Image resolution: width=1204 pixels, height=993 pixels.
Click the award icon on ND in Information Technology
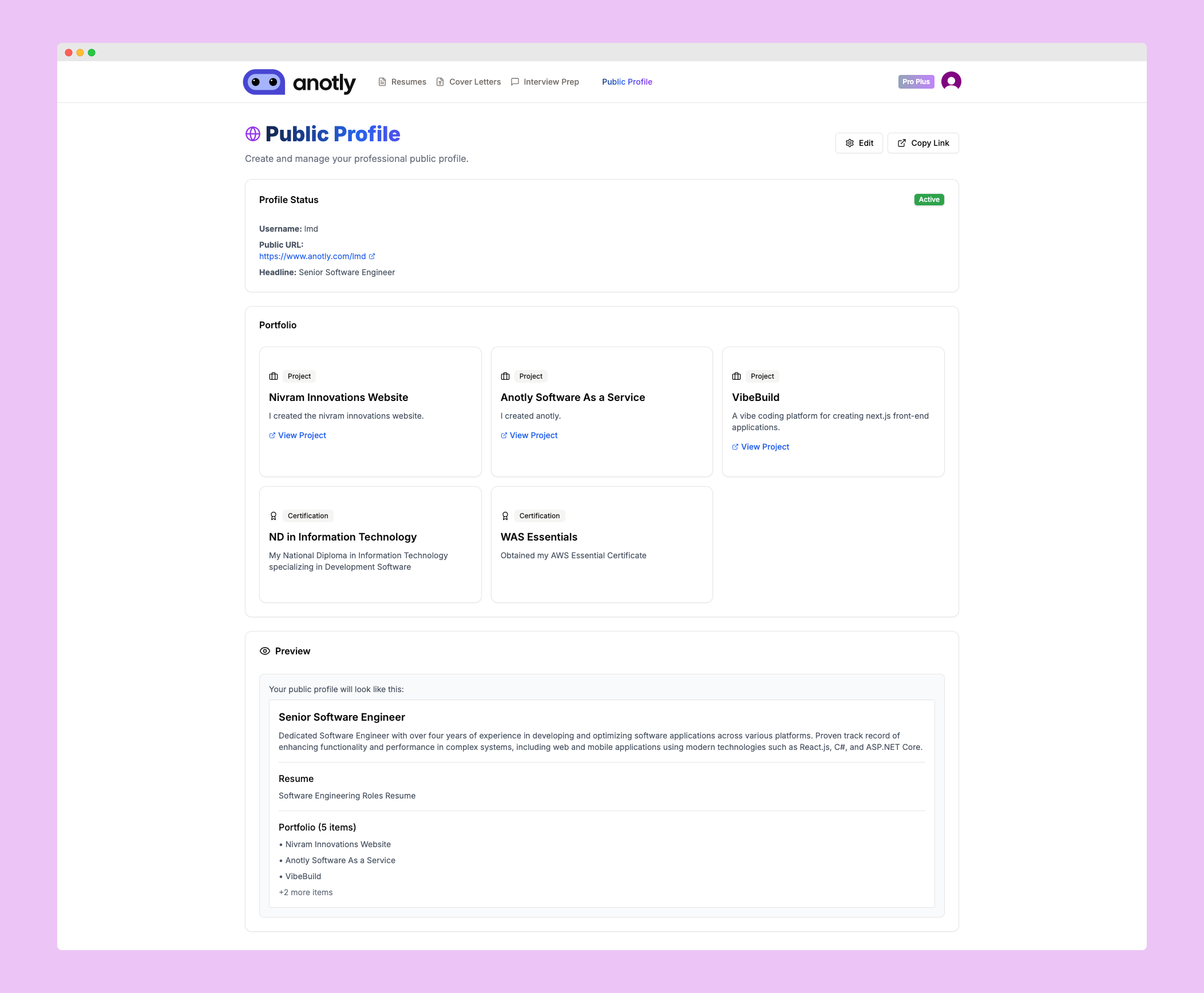pyautogui.click(x=274, y=516)
